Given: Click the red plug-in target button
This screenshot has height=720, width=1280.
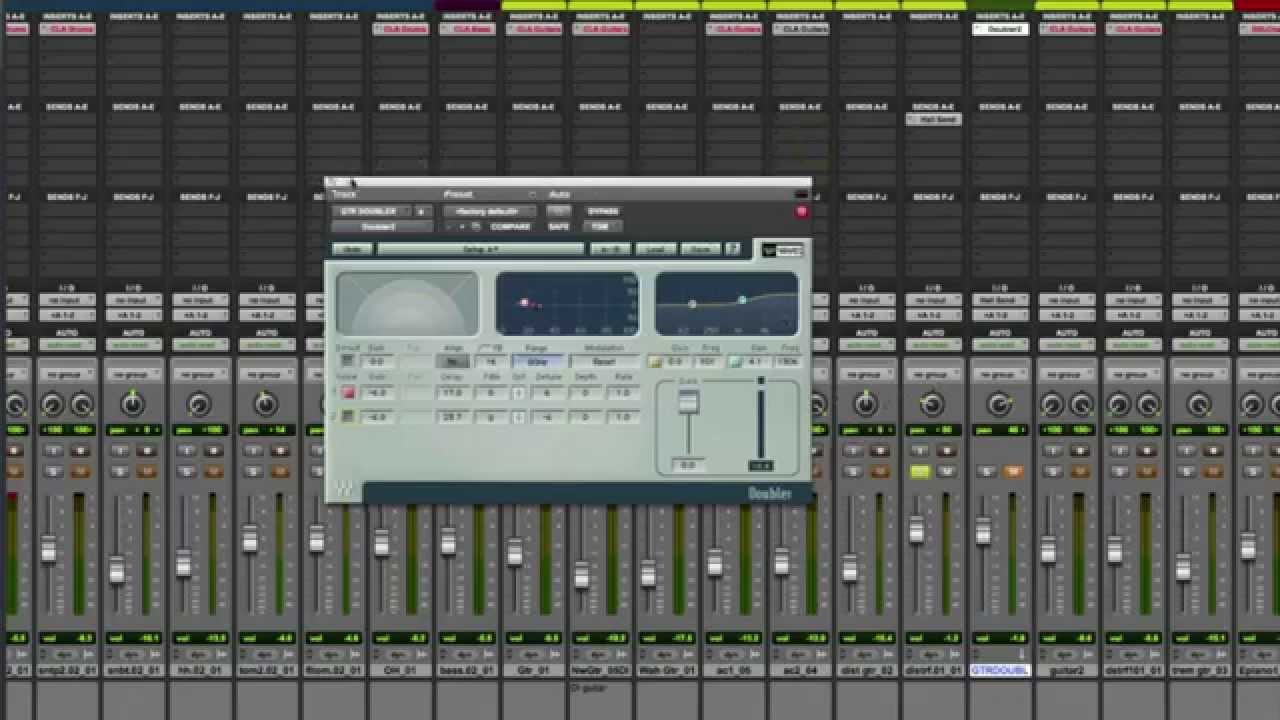Looking at the screenshot, I should (801, 212).
